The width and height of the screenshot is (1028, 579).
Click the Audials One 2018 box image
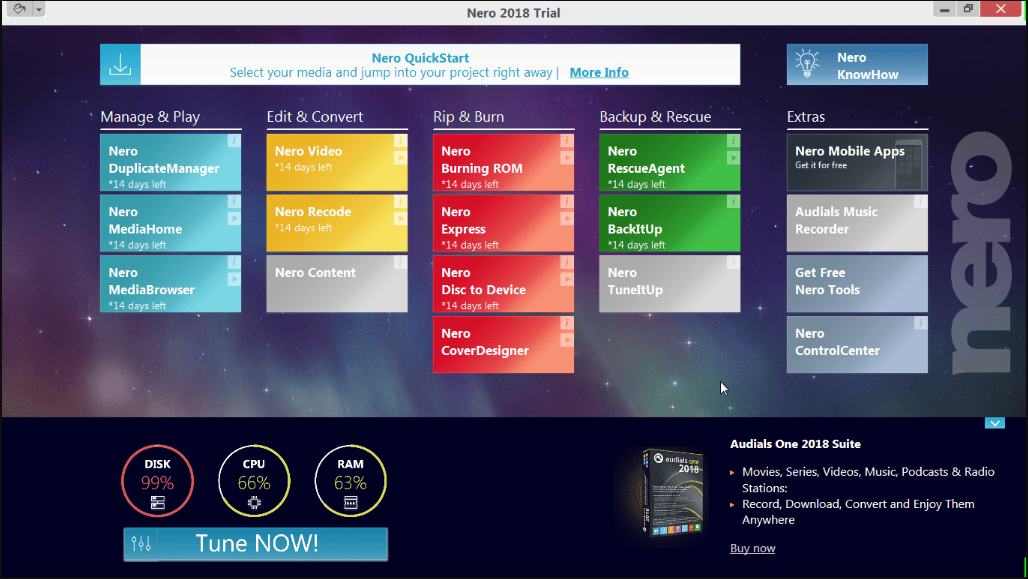[x=672, y=492]
